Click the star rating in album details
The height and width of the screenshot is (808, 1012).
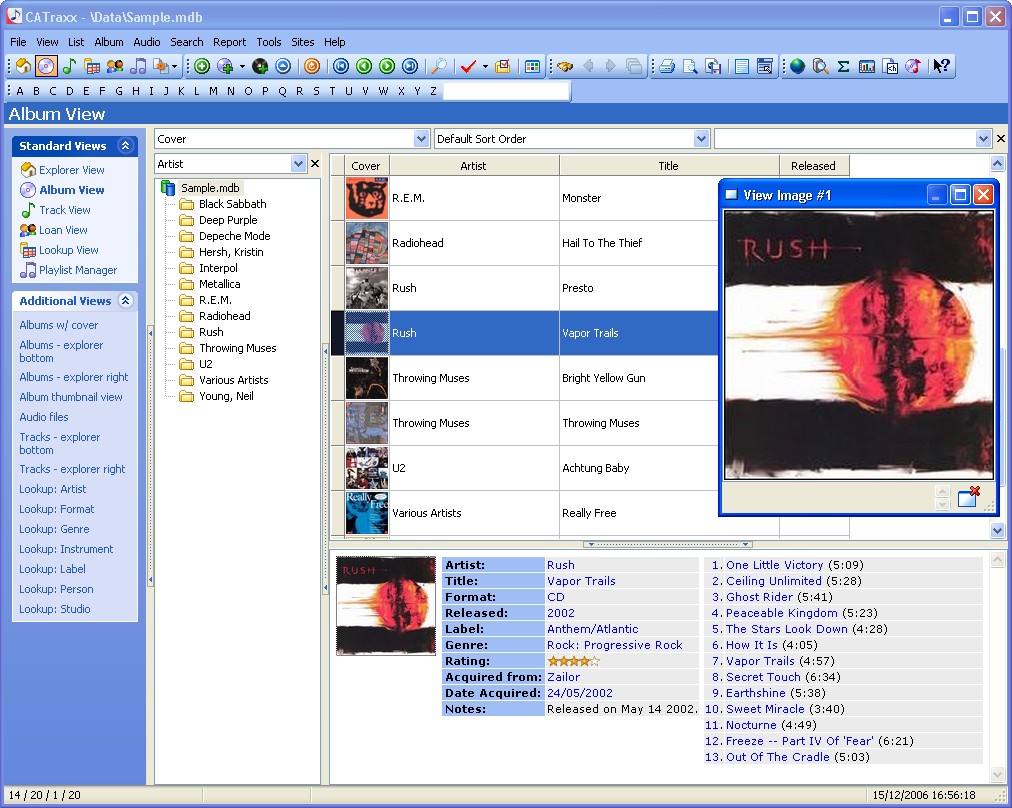(573, 661)
